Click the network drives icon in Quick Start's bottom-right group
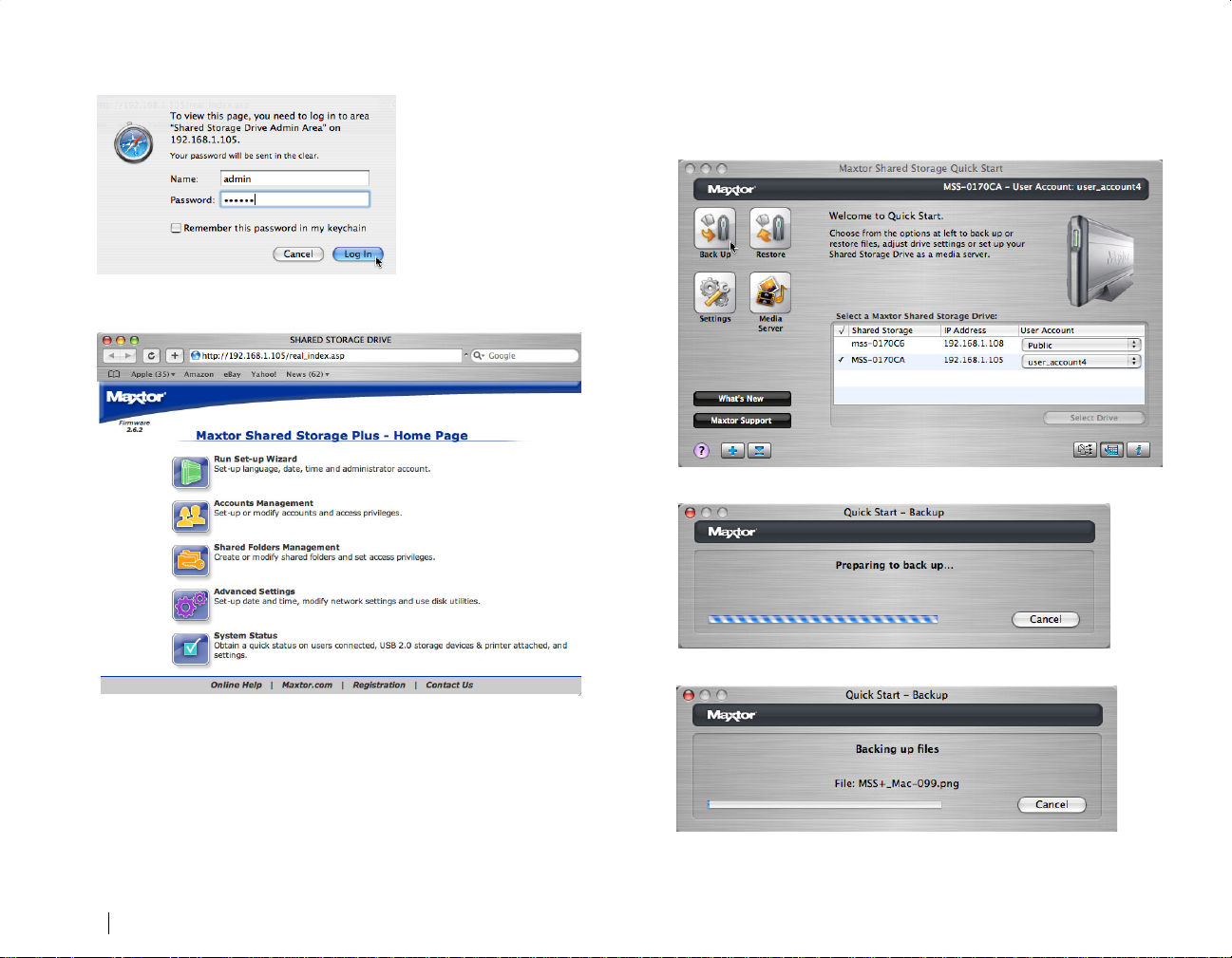This screenshot has height=958, width=1232. 1085,450
